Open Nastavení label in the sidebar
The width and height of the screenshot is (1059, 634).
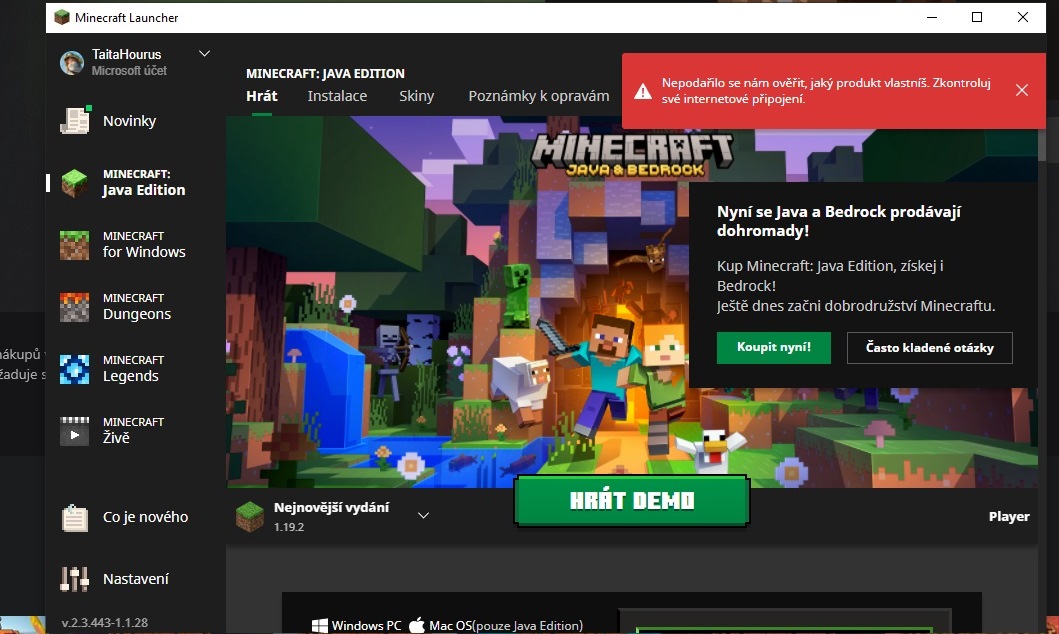[136, 579]
